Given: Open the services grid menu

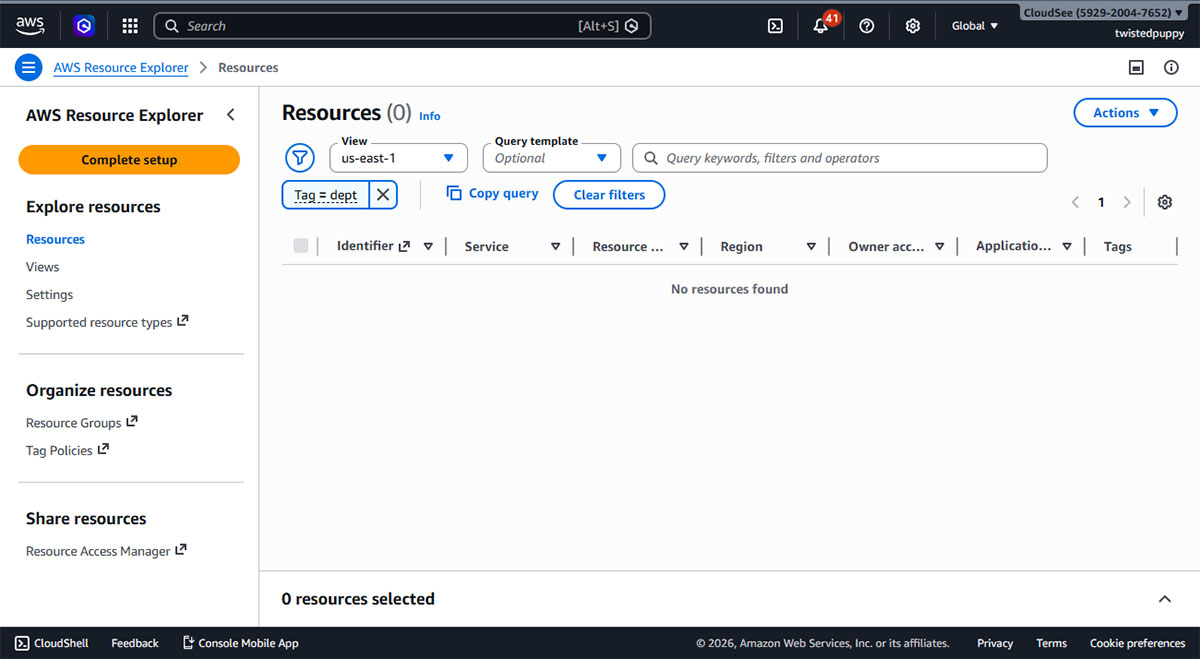Looking at the screenshot, I should (x=130, y=26).
